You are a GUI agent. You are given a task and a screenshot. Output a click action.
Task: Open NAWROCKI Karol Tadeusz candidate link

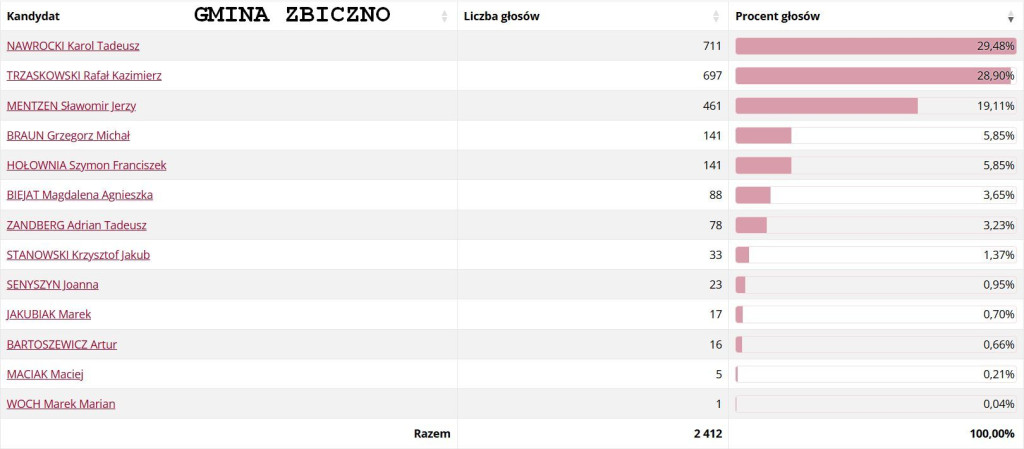point(72,46)
